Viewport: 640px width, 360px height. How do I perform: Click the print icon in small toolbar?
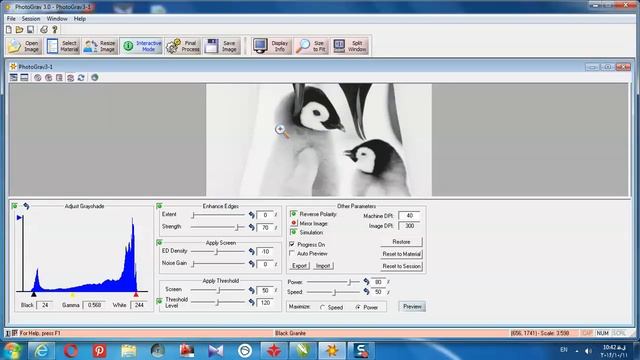[x=44, y=29]
